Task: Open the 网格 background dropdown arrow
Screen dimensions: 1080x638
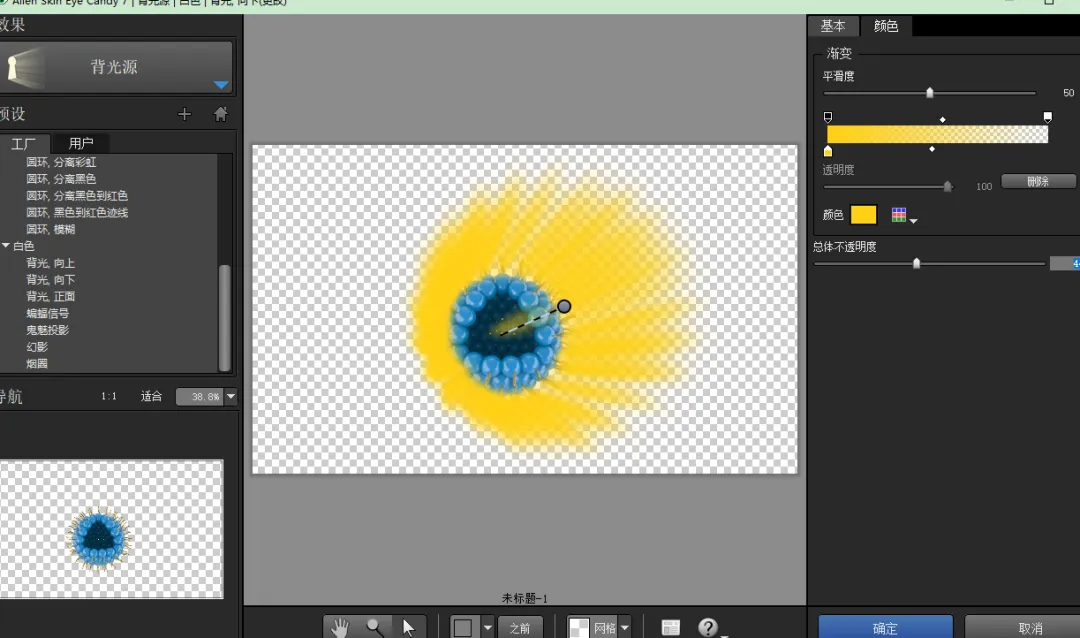Action: pyautogui.click(x=625, y=628)
